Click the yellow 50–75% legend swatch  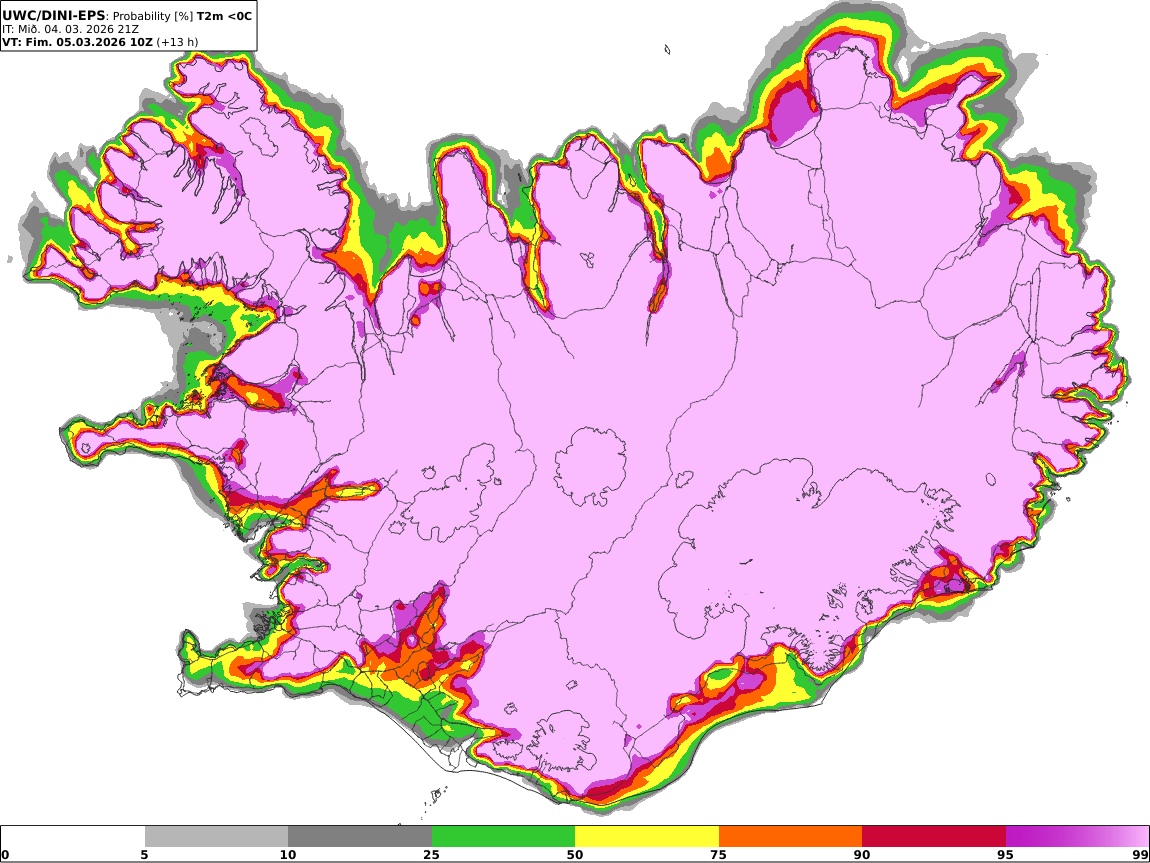647,837
